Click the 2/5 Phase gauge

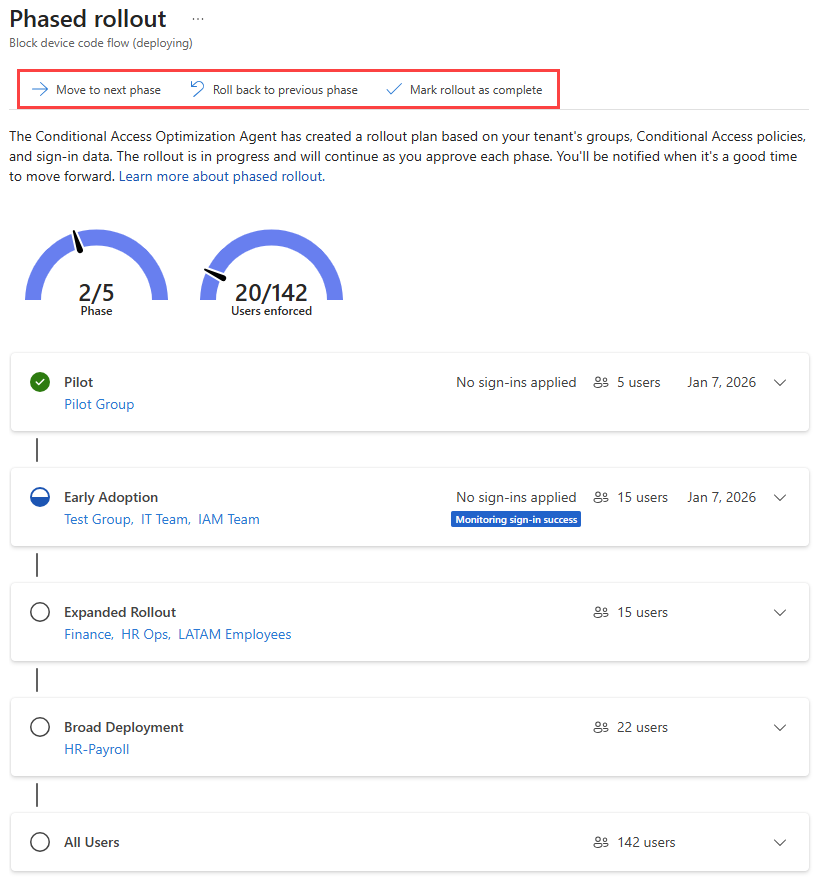click(96, 273)
